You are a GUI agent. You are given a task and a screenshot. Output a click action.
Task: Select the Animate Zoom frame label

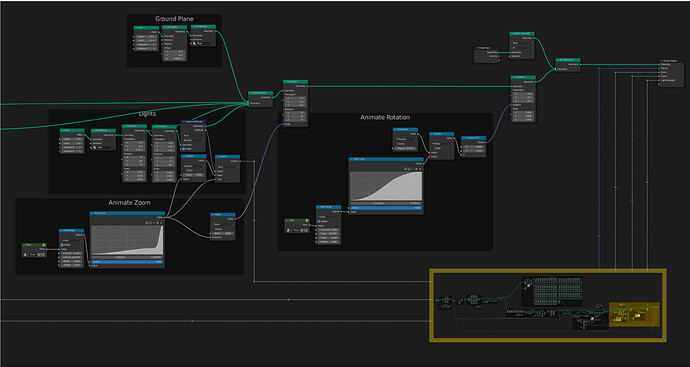tap(129, 202)
